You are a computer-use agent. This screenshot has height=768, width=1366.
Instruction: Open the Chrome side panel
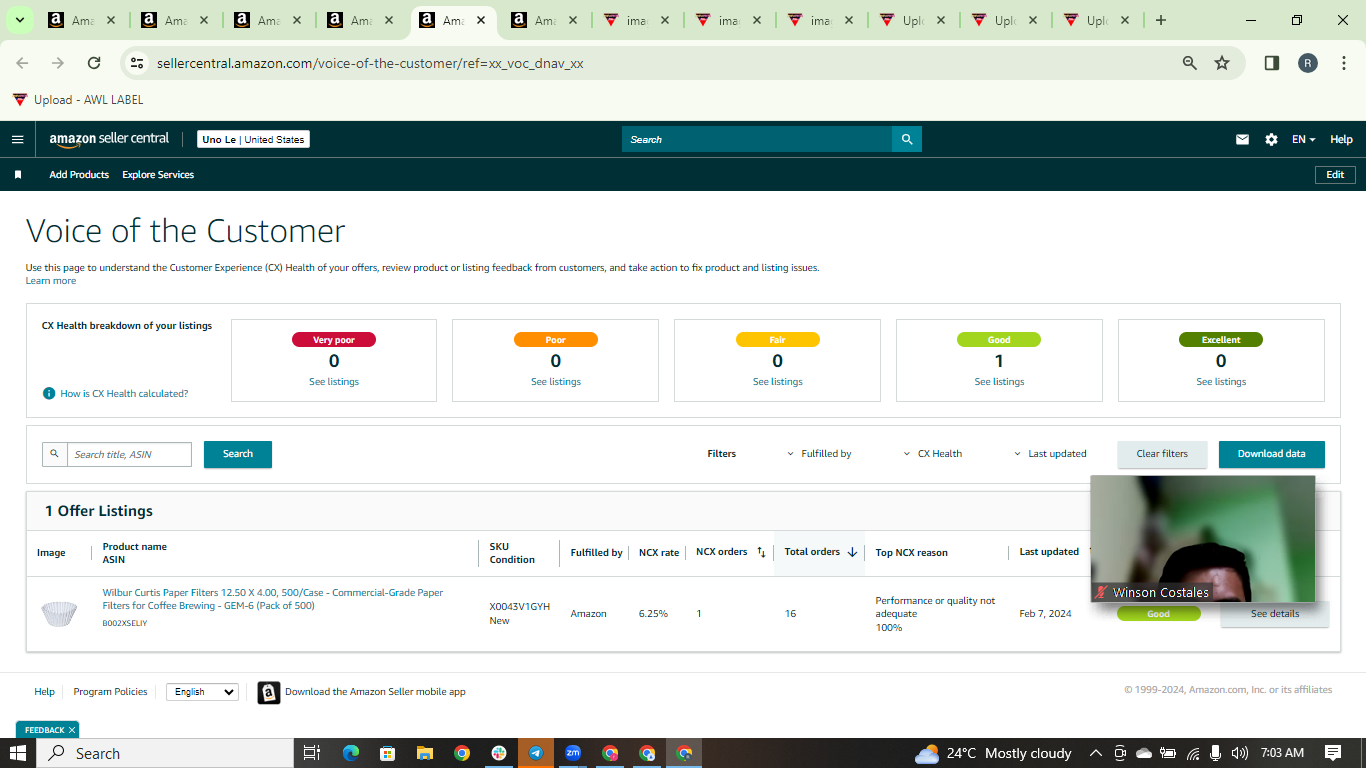[1272, 63]
